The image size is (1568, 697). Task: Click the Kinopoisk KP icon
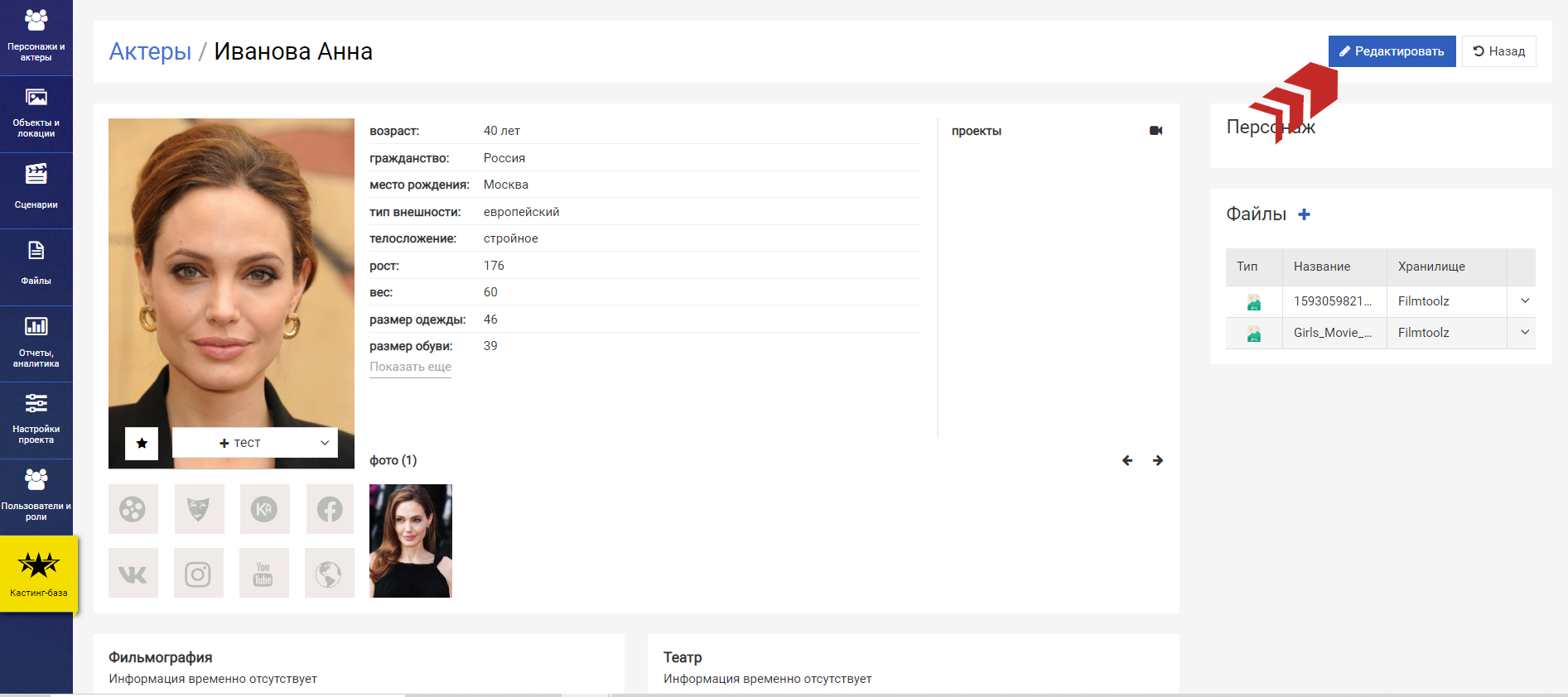pos(264,509)
